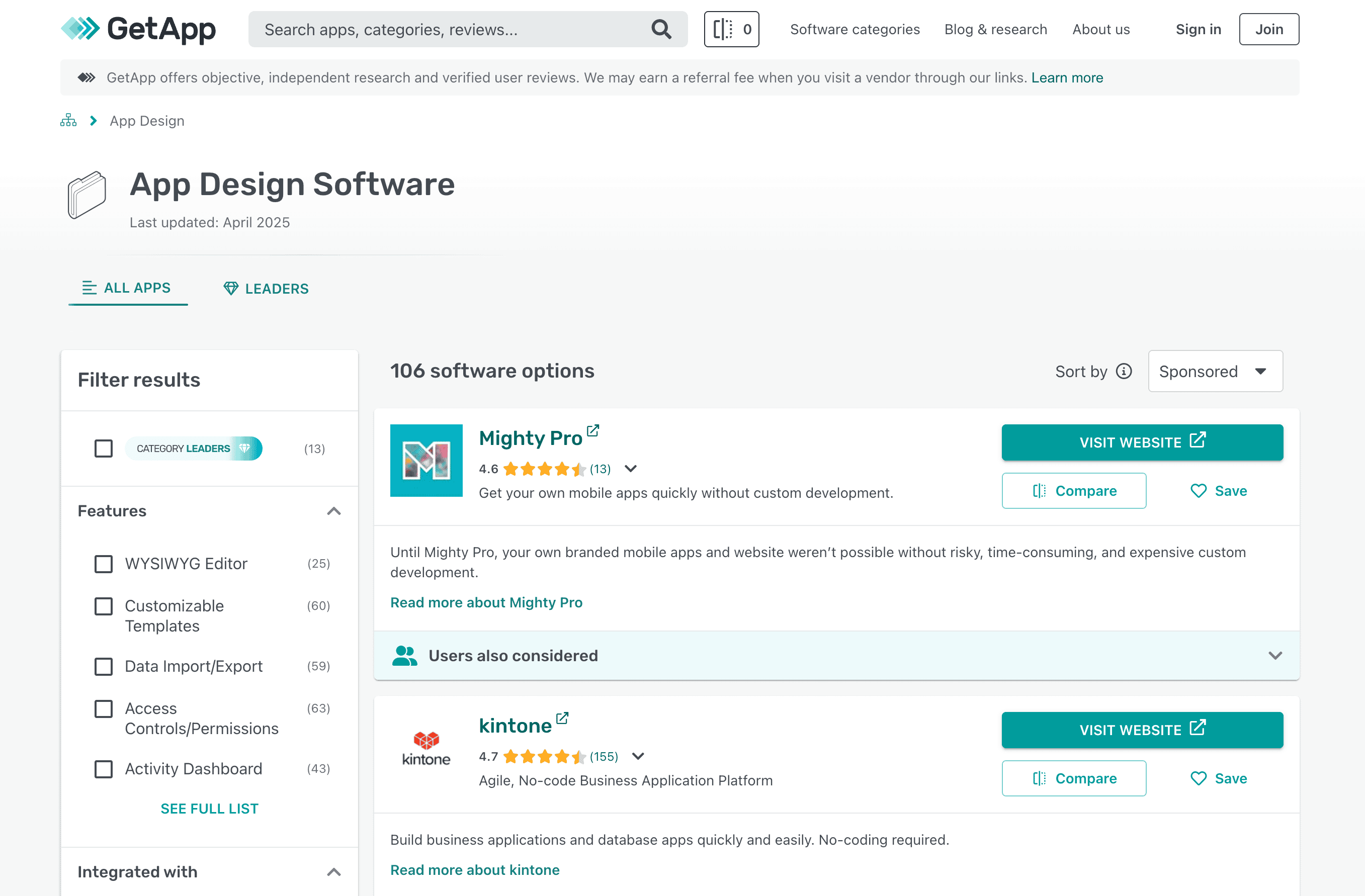This screenshot has height=896, width=1365.
Task: Click the GetApp logo
Action: [138, 29]
